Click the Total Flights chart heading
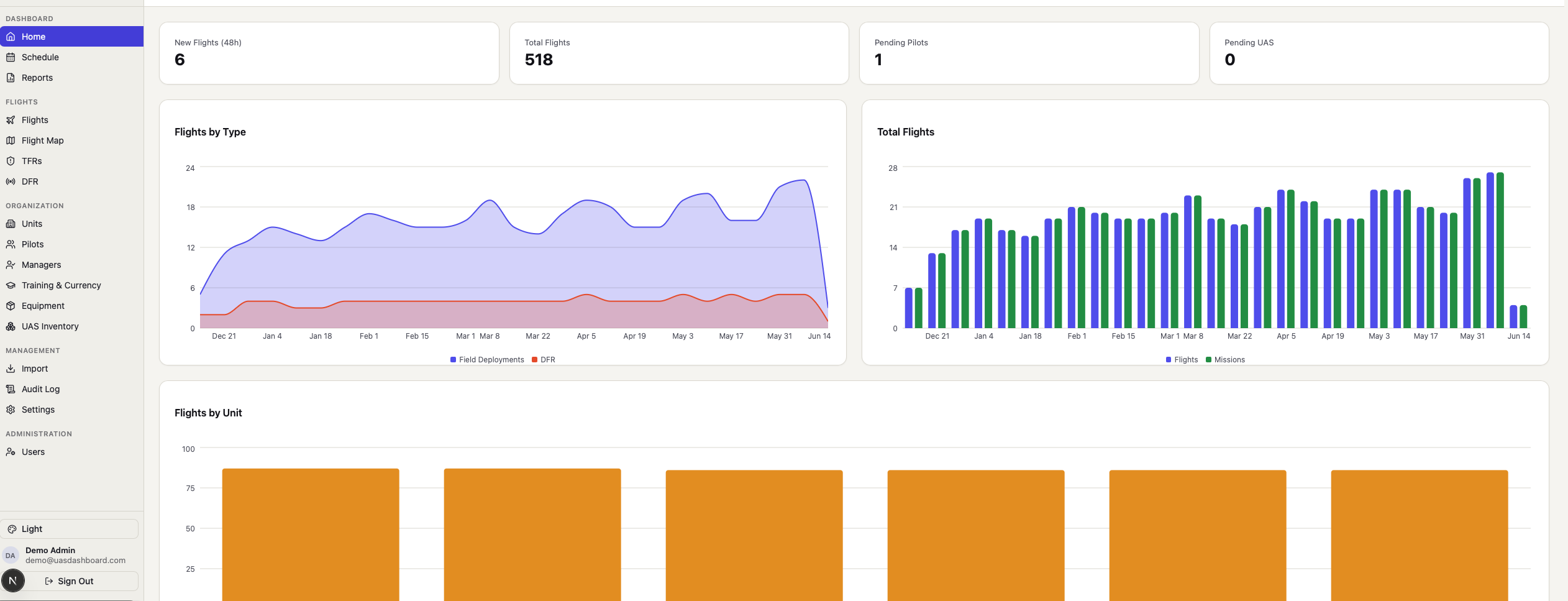 point(906,132)
